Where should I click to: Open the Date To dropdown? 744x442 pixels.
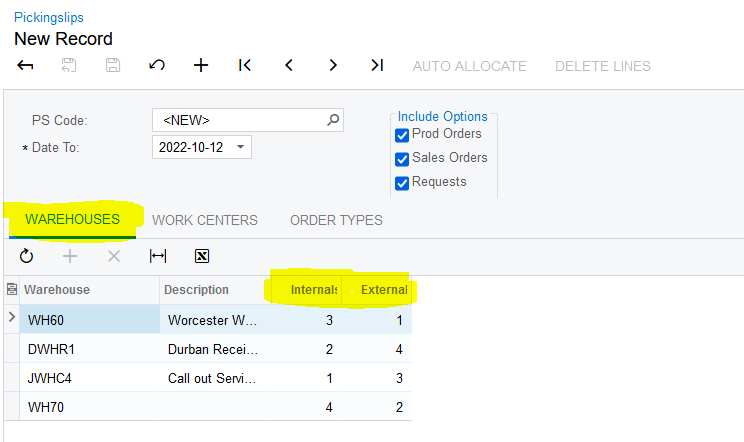[240, 147]
